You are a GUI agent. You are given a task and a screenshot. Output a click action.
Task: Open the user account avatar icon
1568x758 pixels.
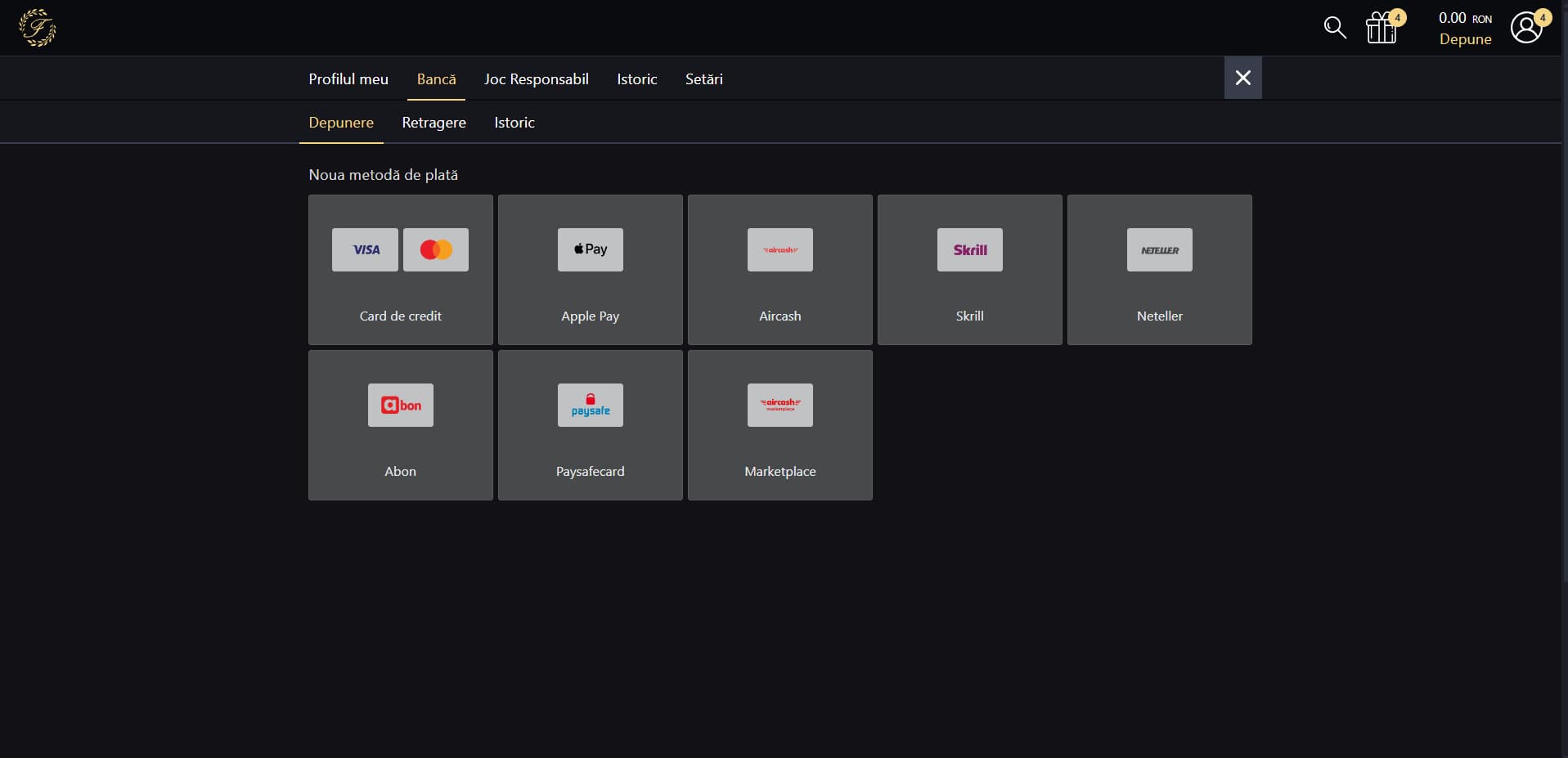click(x=1525, y=28)
